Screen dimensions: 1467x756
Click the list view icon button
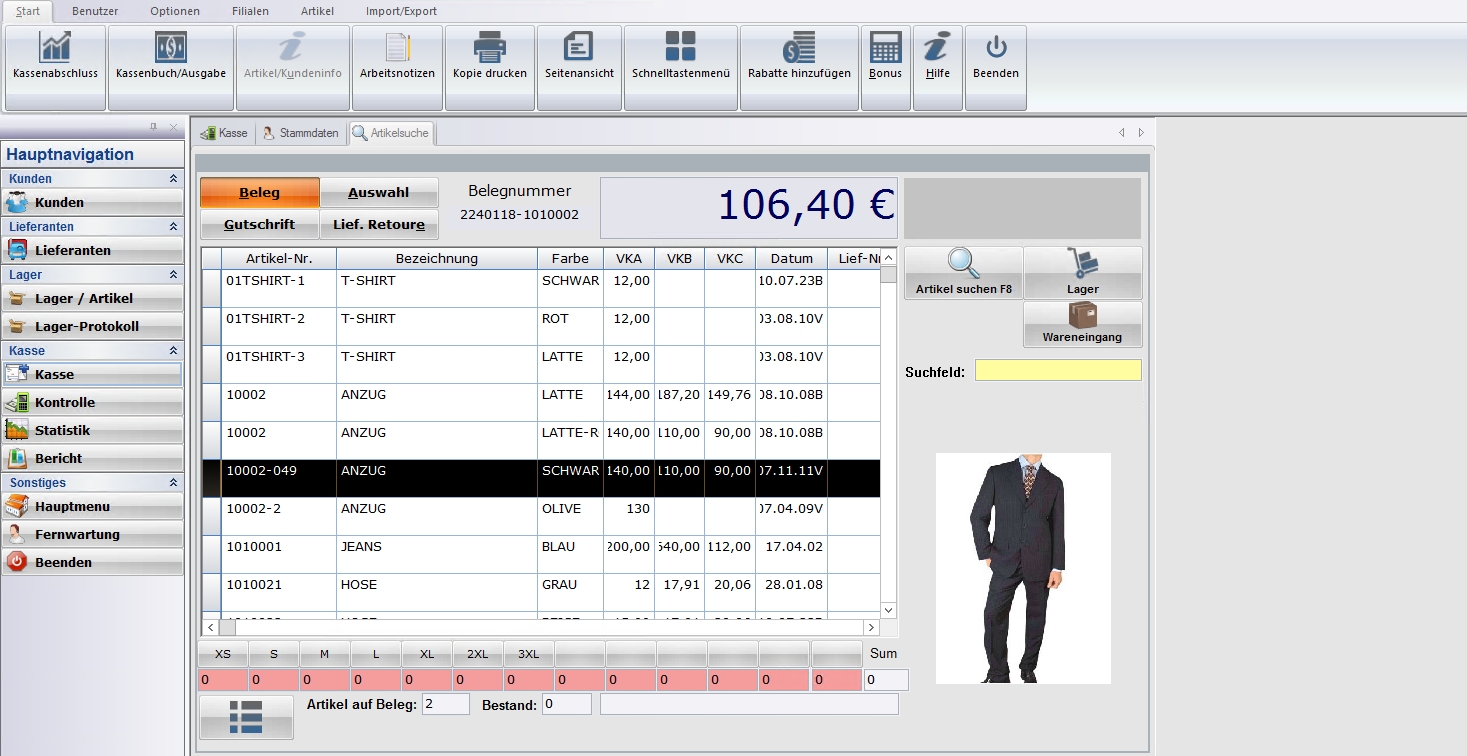246,717
